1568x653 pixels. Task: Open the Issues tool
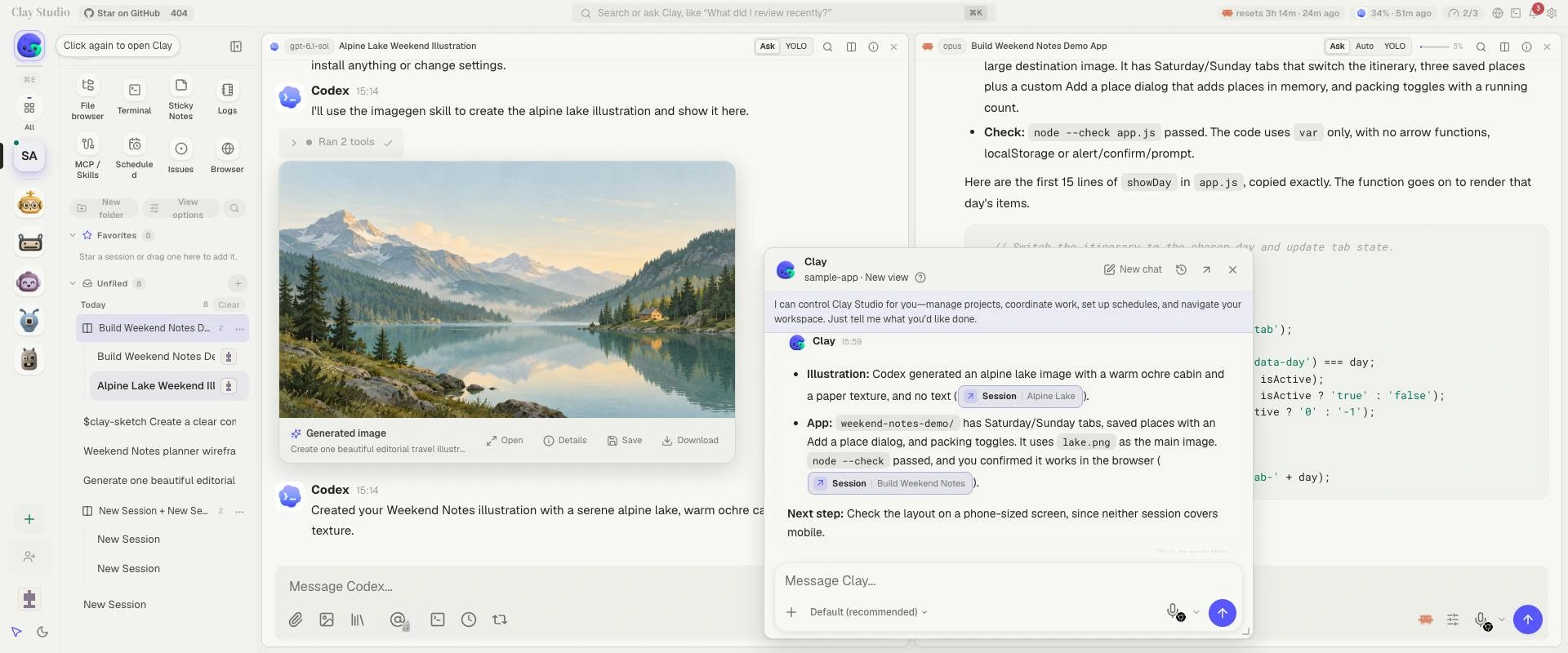pyautogui.click(x=180, y=157)
